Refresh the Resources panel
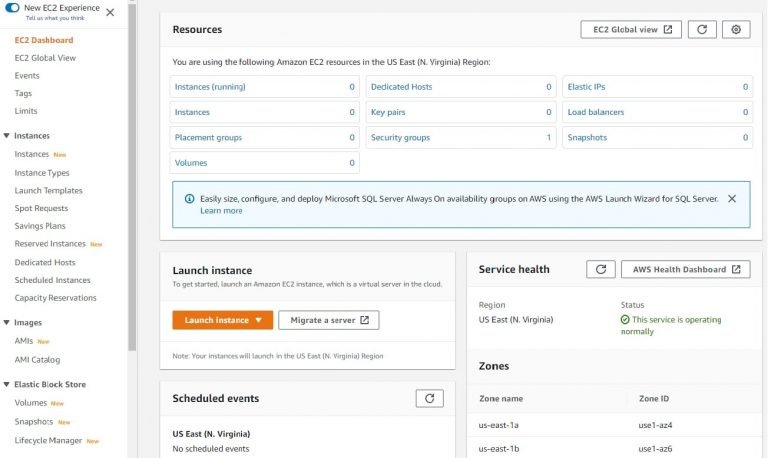 (702, 29)
